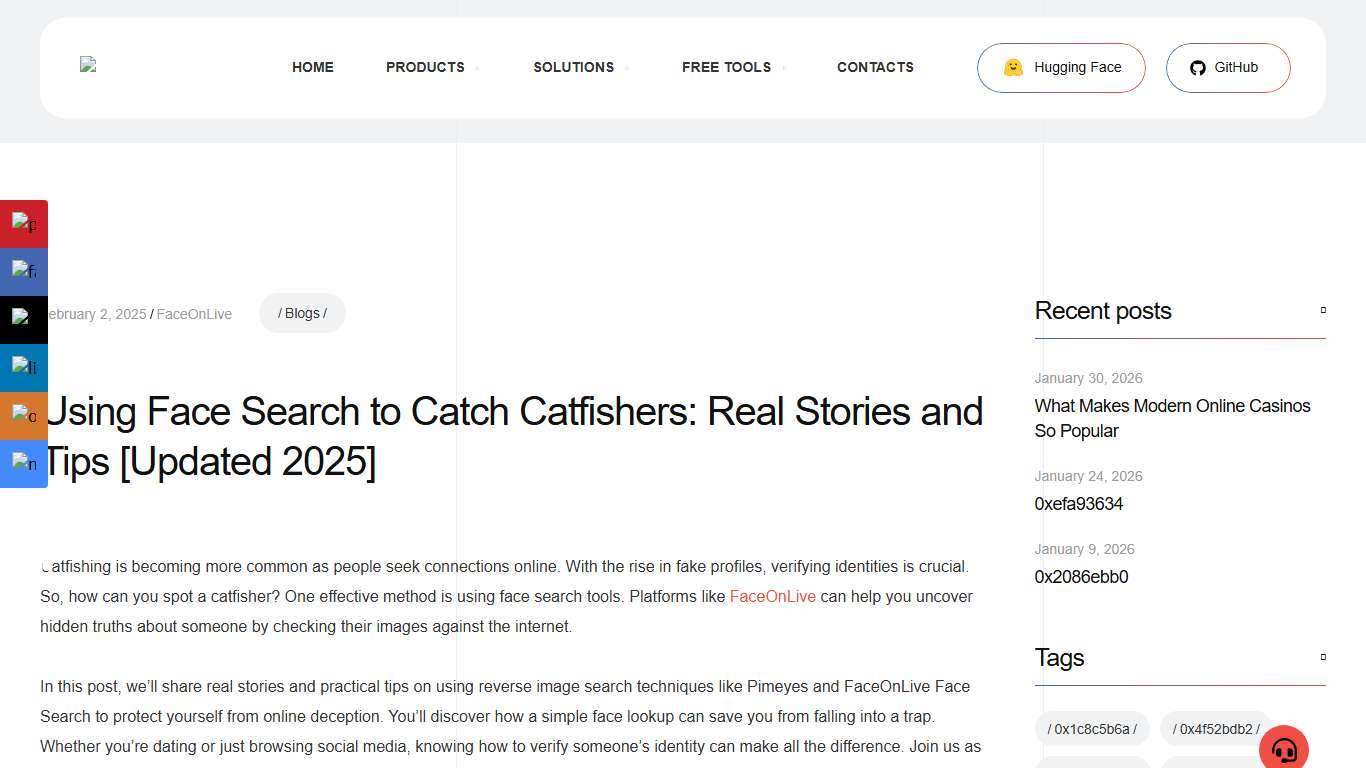Collapse the Tags section toggle
Viewport: 1366px width, 768px height.
click(x=1322, y=657)
